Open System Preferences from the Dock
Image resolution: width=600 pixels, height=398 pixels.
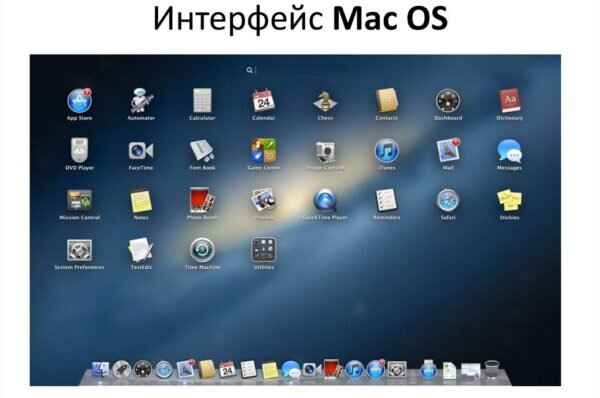tap(397, 370)
